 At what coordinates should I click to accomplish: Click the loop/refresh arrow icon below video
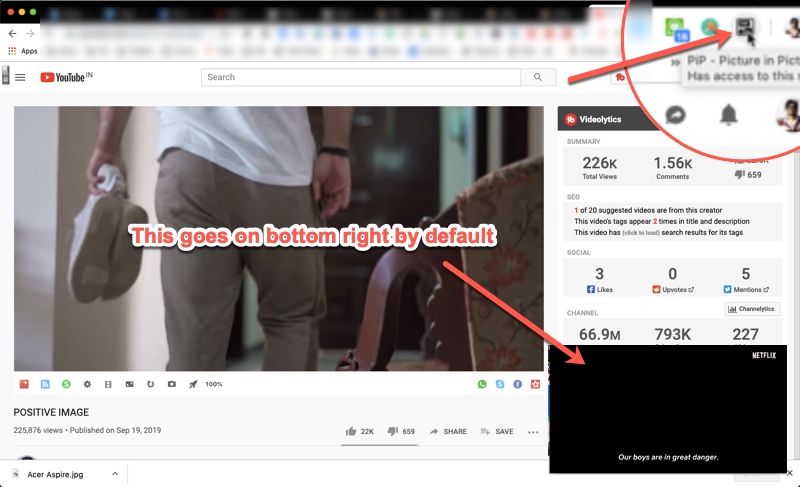[151, 384]
